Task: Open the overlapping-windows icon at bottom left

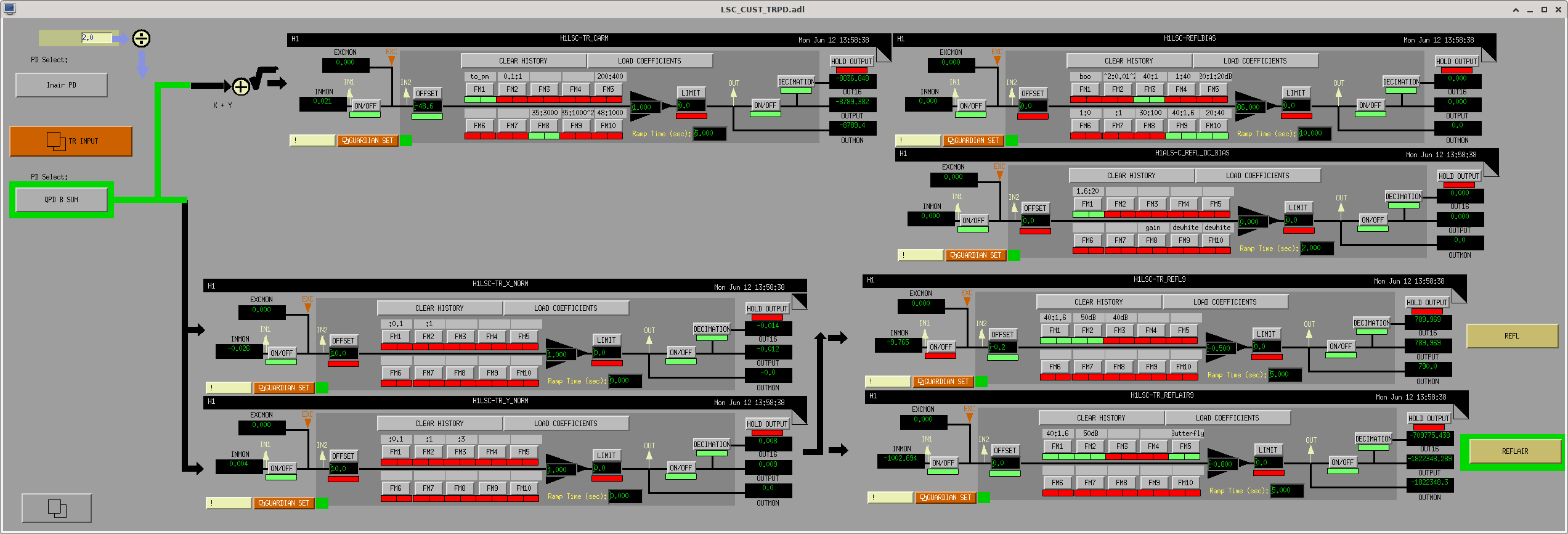Action: pyautogui.click(x=57, y=508)
